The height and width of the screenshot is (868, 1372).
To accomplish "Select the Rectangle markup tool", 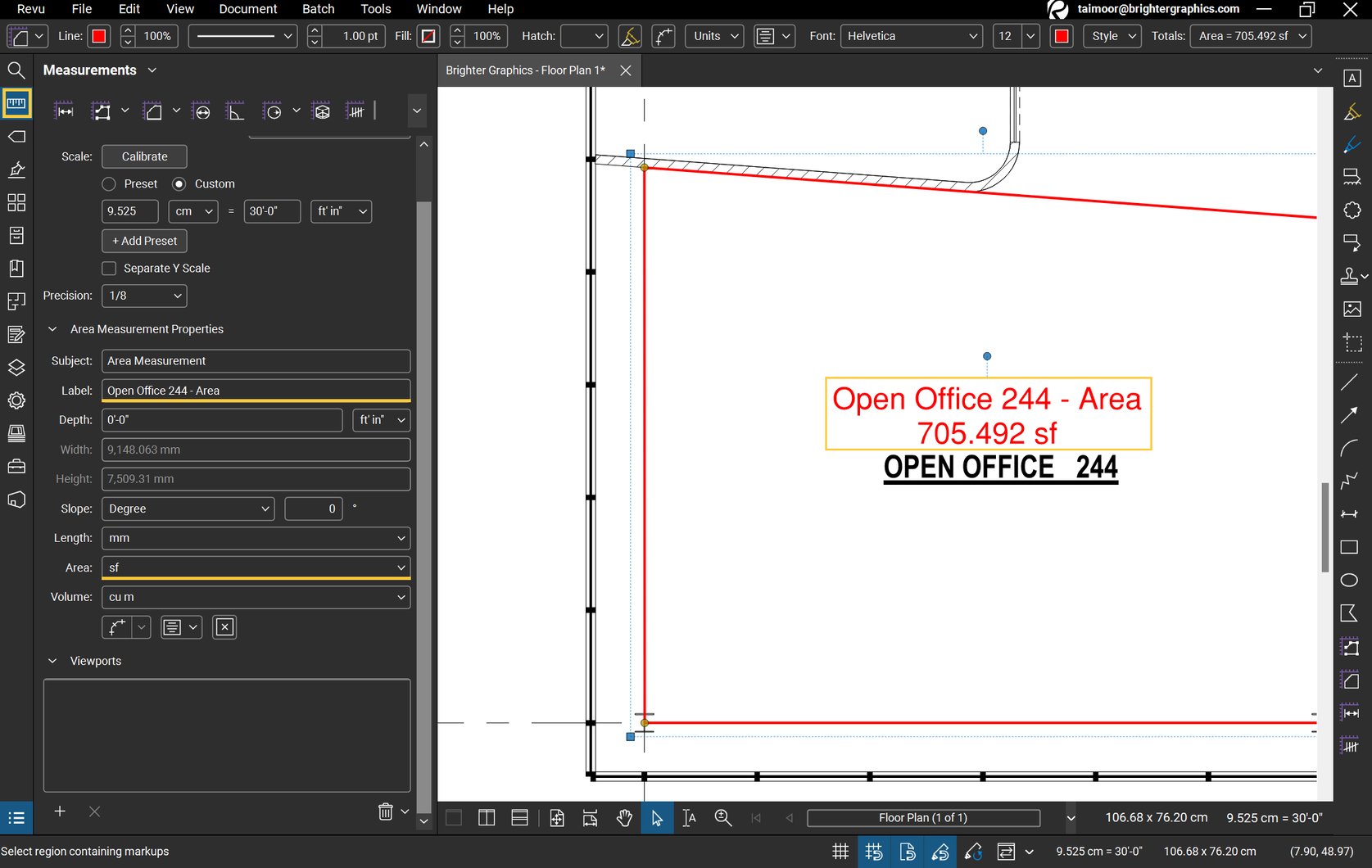I will click(x=1350, y=546).
